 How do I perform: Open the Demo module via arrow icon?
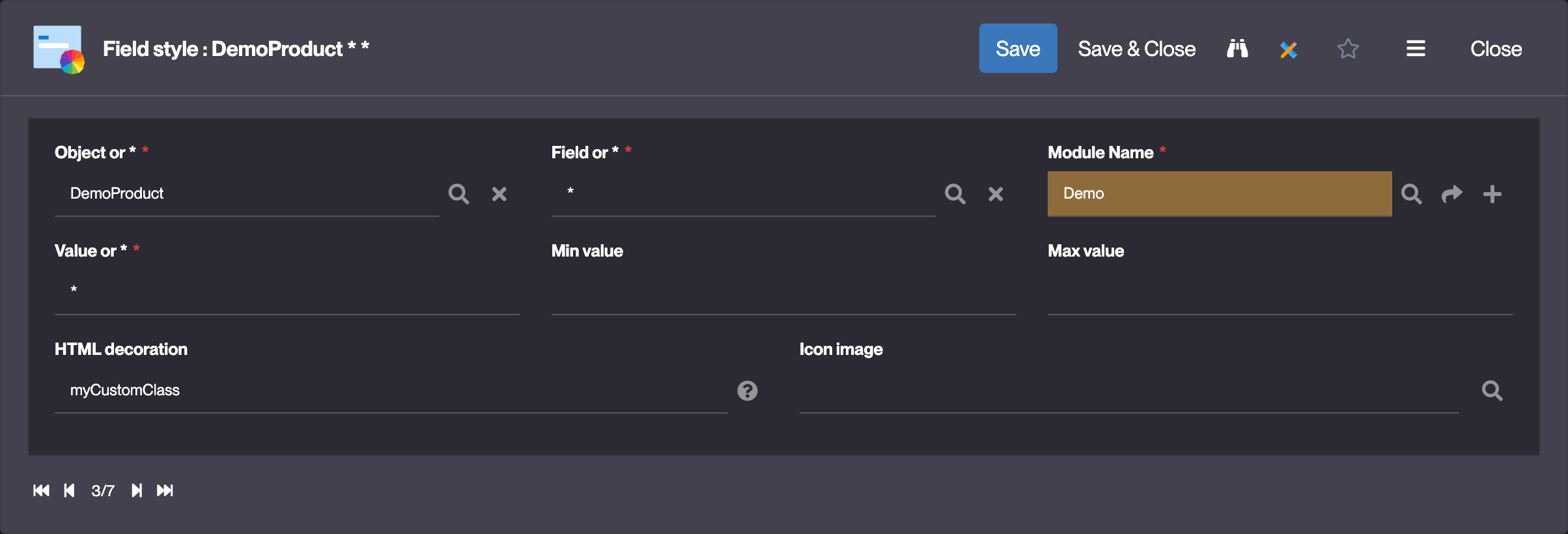1451,194
